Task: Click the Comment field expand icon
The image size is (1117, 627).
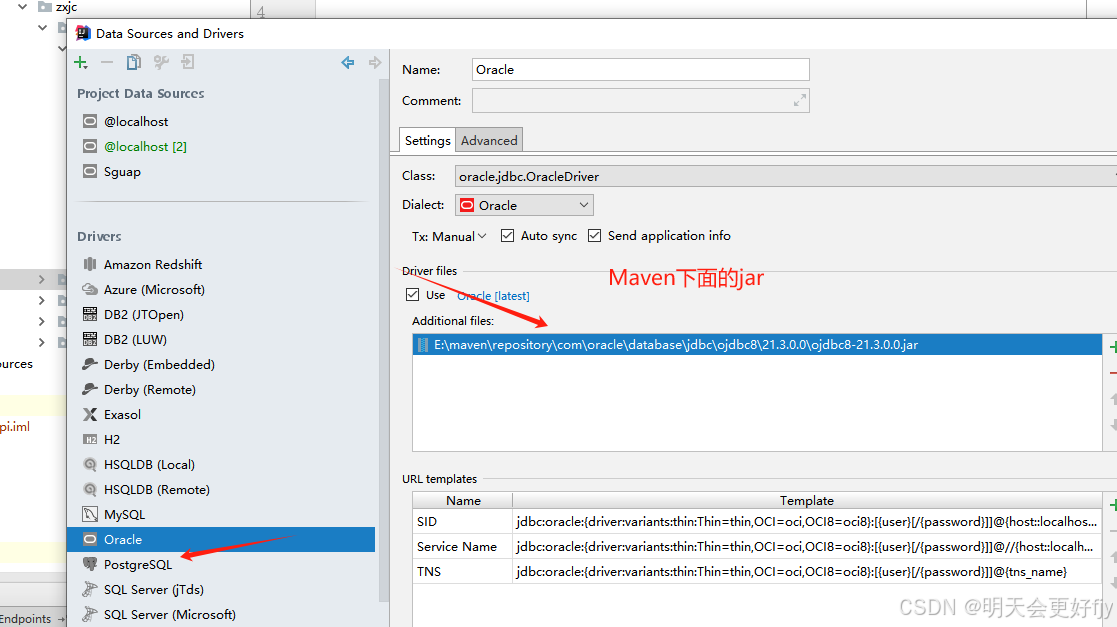Action: pos(799,100)
